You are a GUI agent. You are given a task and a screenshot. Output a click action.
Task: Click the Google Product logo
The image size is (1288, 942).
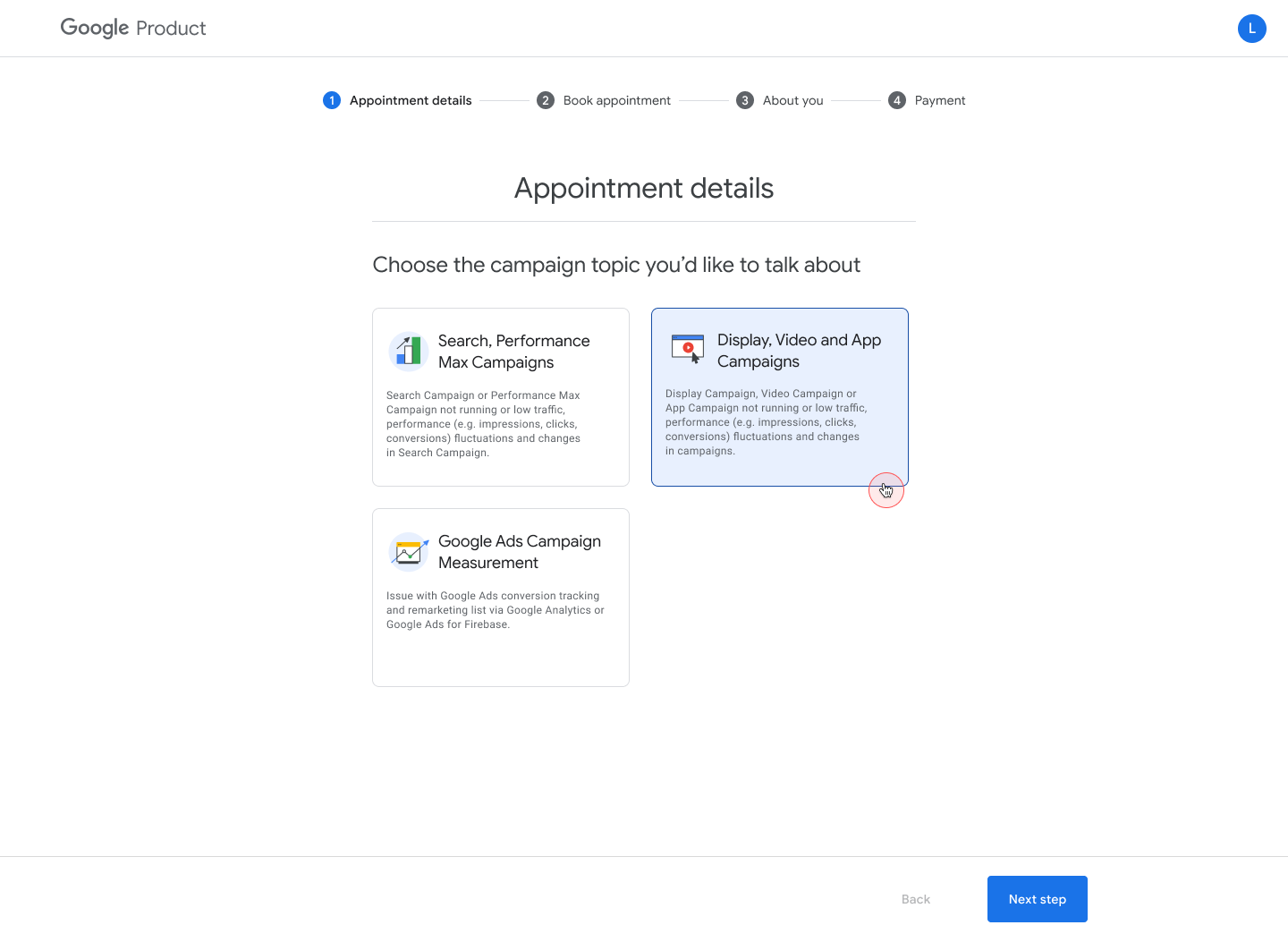133,28
